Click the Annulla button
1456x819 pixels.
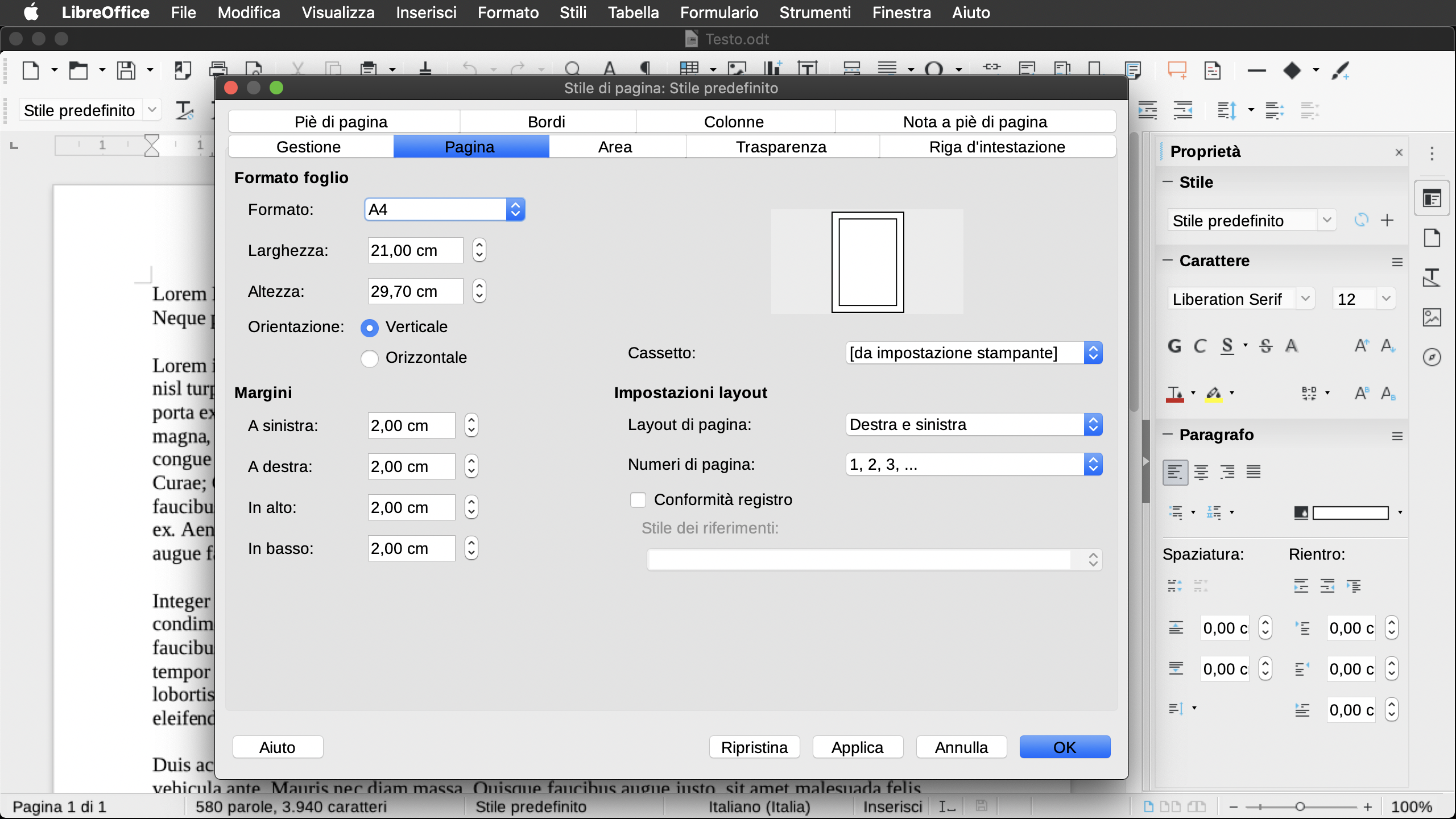961,747
